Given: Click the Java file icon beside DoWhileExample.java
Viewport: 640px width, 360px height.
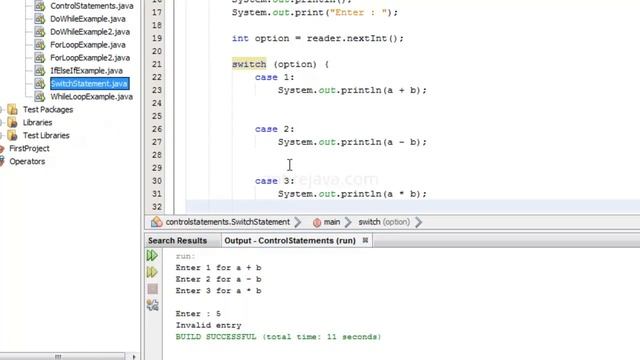Looking at the screenshot, I should coord(40,19).
